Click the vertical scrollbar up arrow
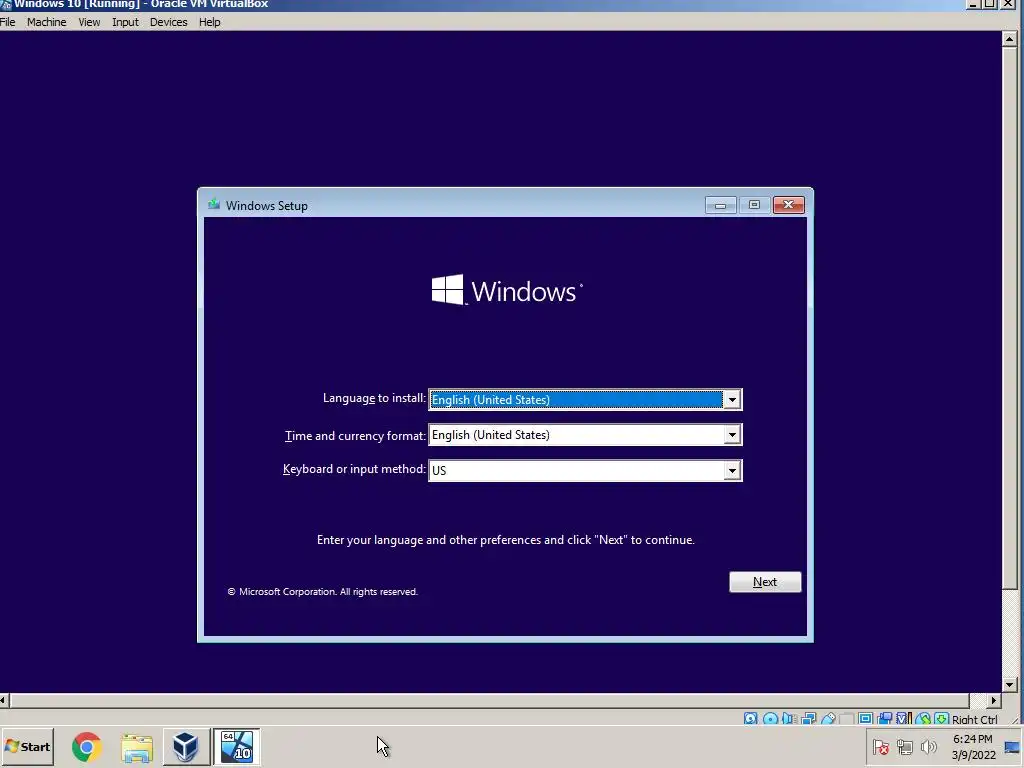Screen dimensions: 1024x768 coord(1010,39)
